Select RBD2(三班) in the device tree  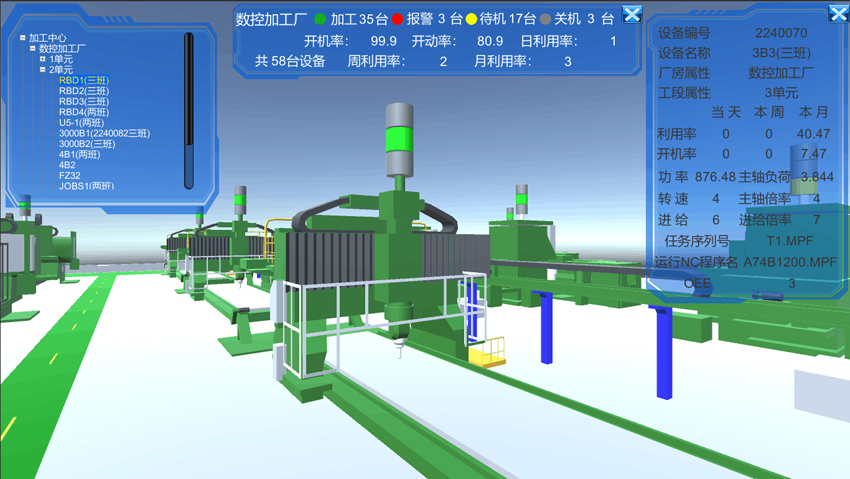point(84,91)
